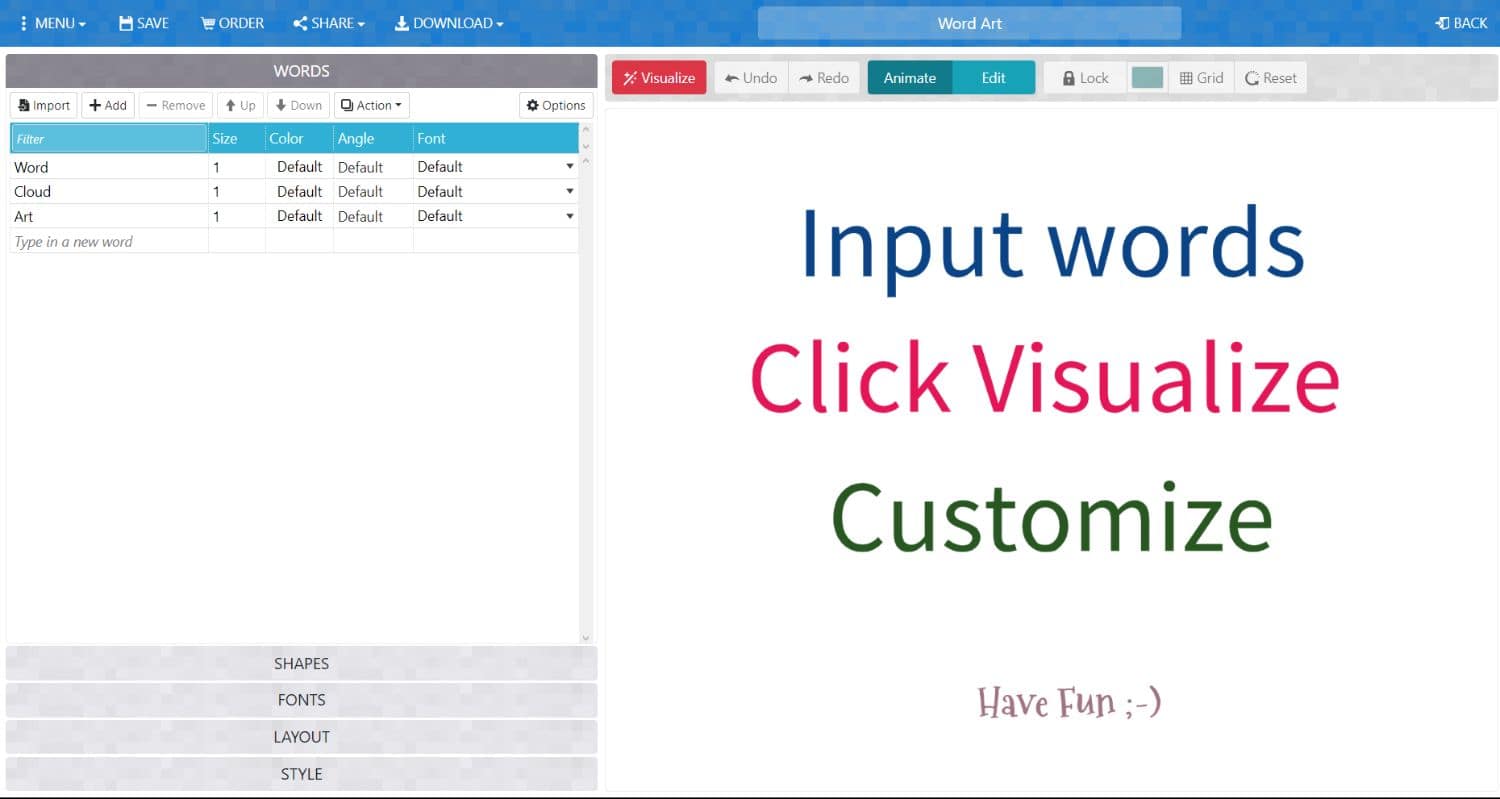Image resolution: width=1500 pixels, height=799 pixels.
Task: Expand the LAYOUT panel
Action: [301, 737]
